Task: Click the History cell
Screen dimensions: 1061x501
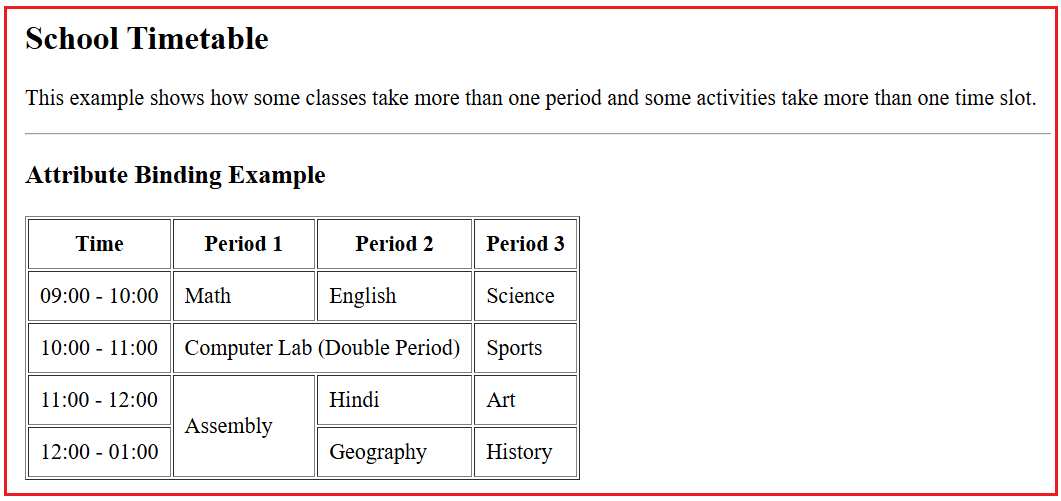Action: [x=525, y=452]
